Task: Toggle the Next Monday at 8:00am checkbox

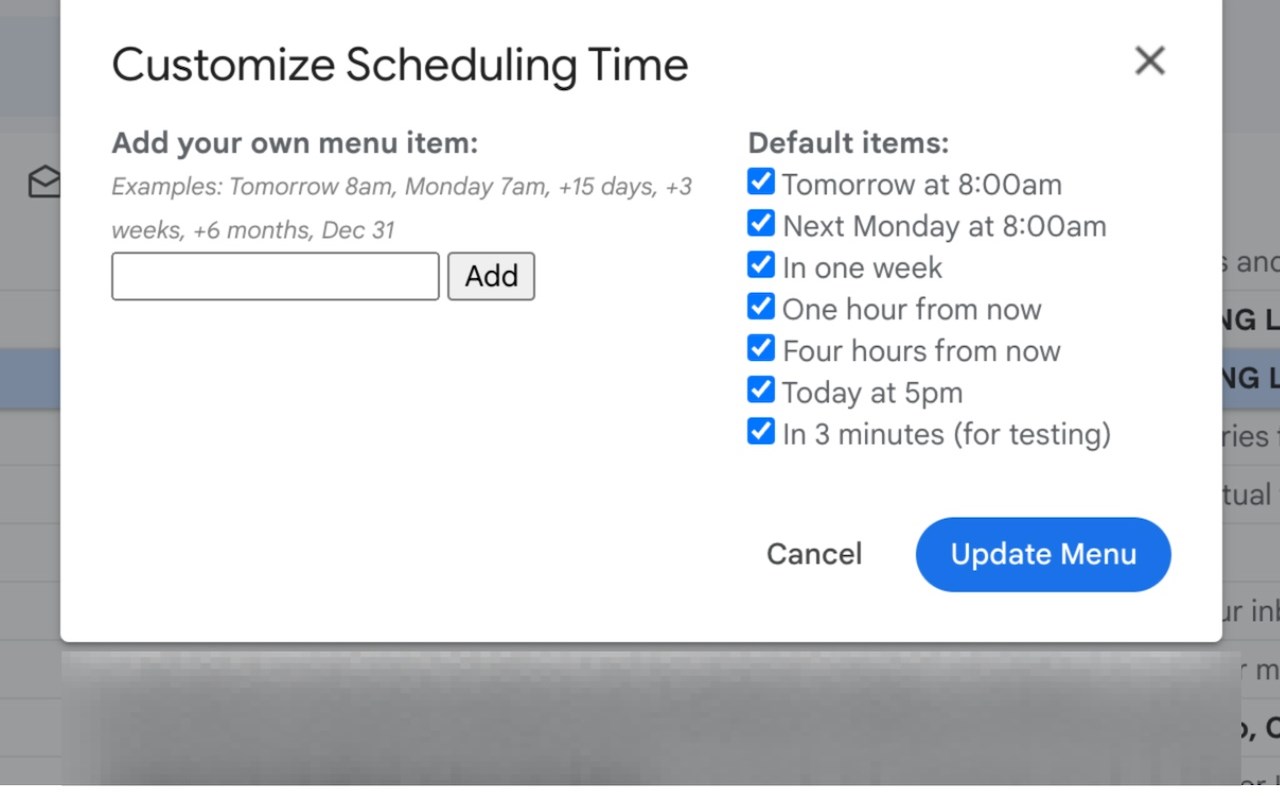Action: [x=761, y=223]
